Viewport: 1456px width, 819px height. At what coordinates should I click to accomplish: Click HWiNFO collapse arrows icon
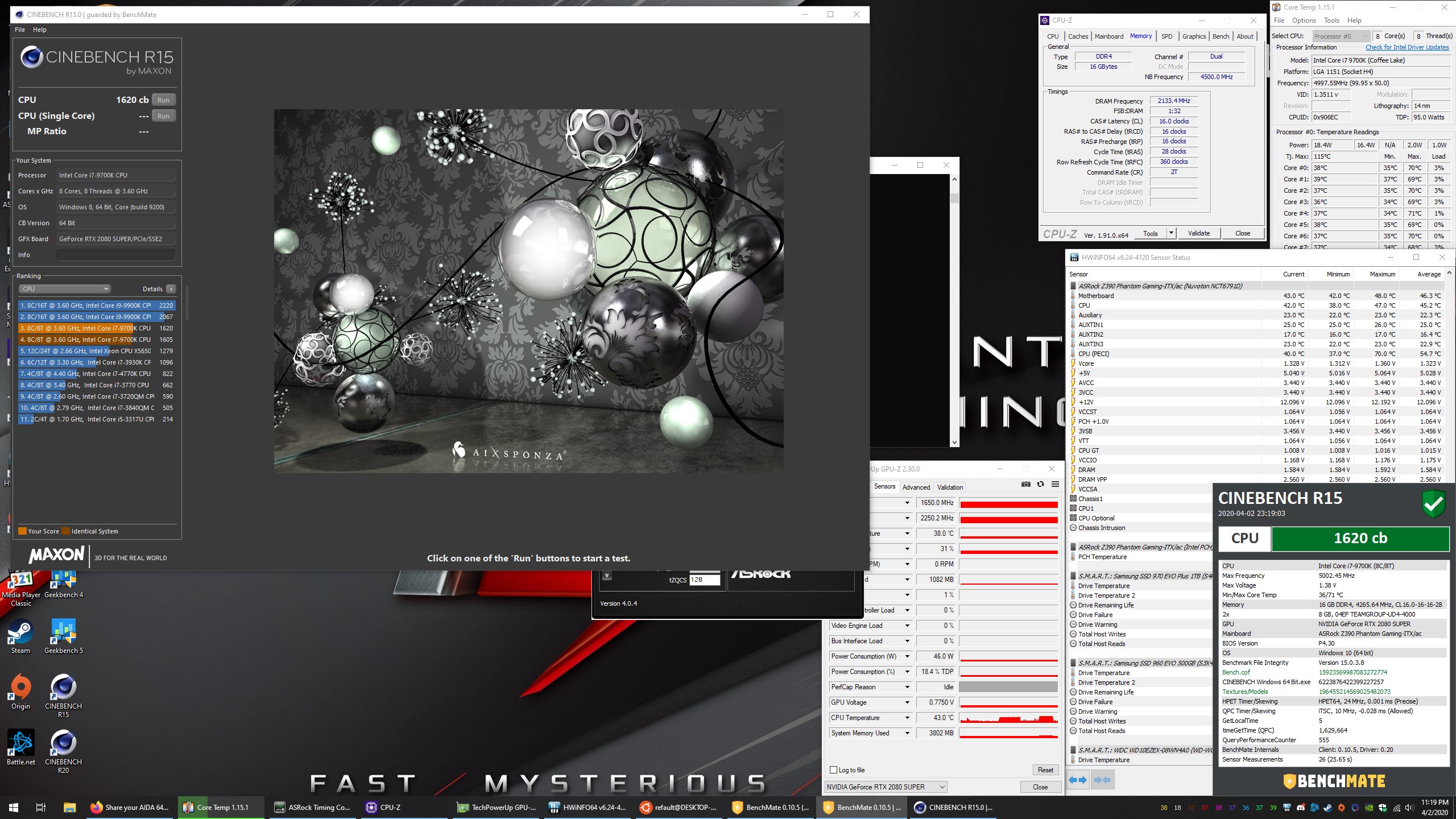click(1102, 780)
